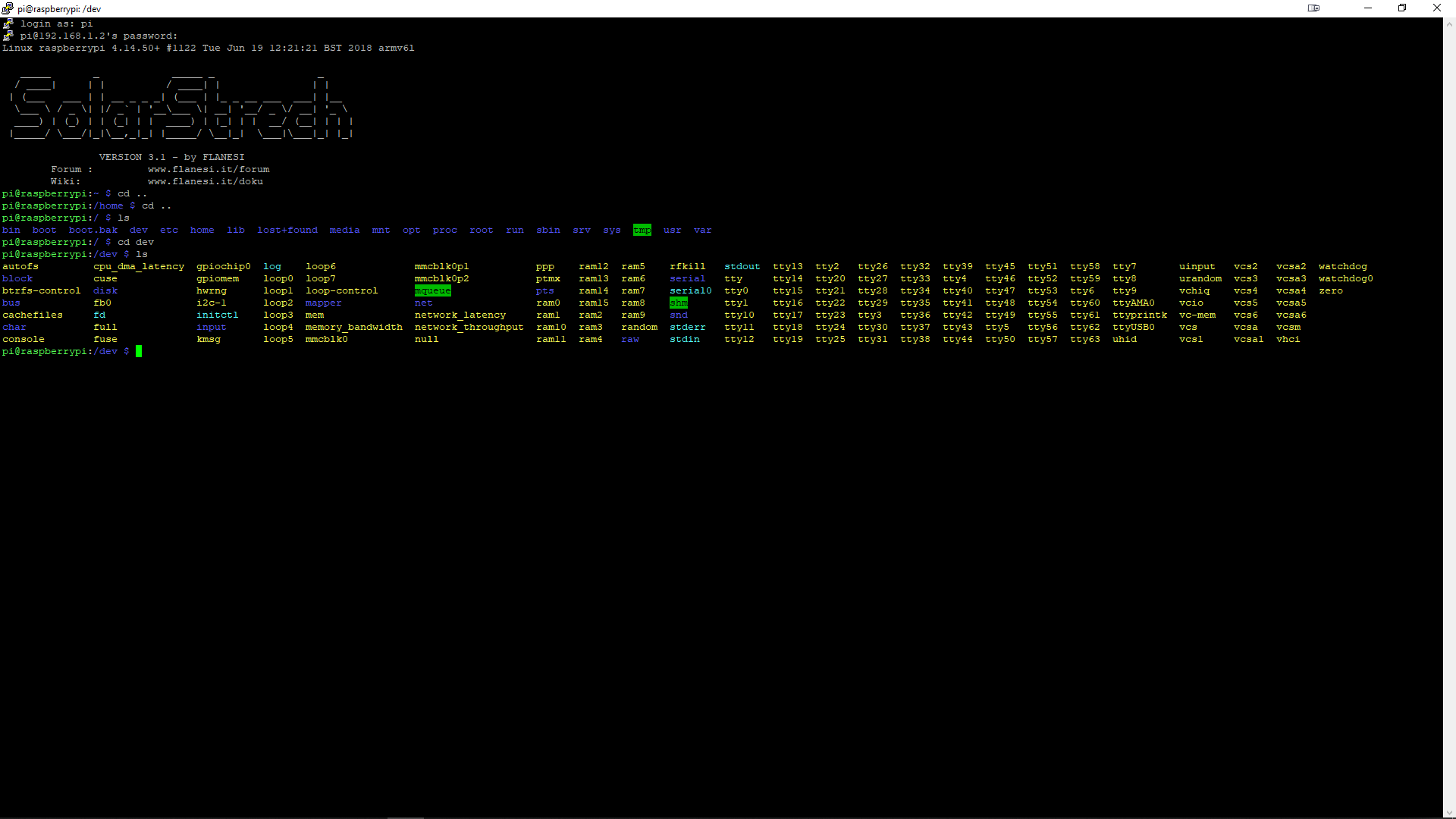Click 'mmcblk0p2' partition entry
The height and width of the screenshot is (819, 1456).
(x=442, y=278)
